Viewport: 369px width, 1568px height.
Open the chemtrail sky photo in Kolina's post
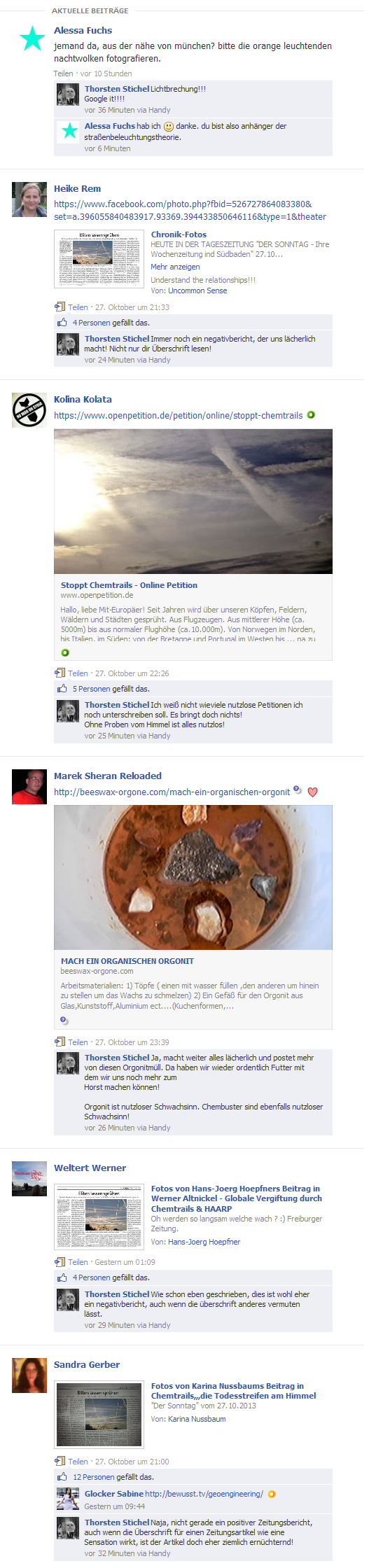(x=193, y=502)
